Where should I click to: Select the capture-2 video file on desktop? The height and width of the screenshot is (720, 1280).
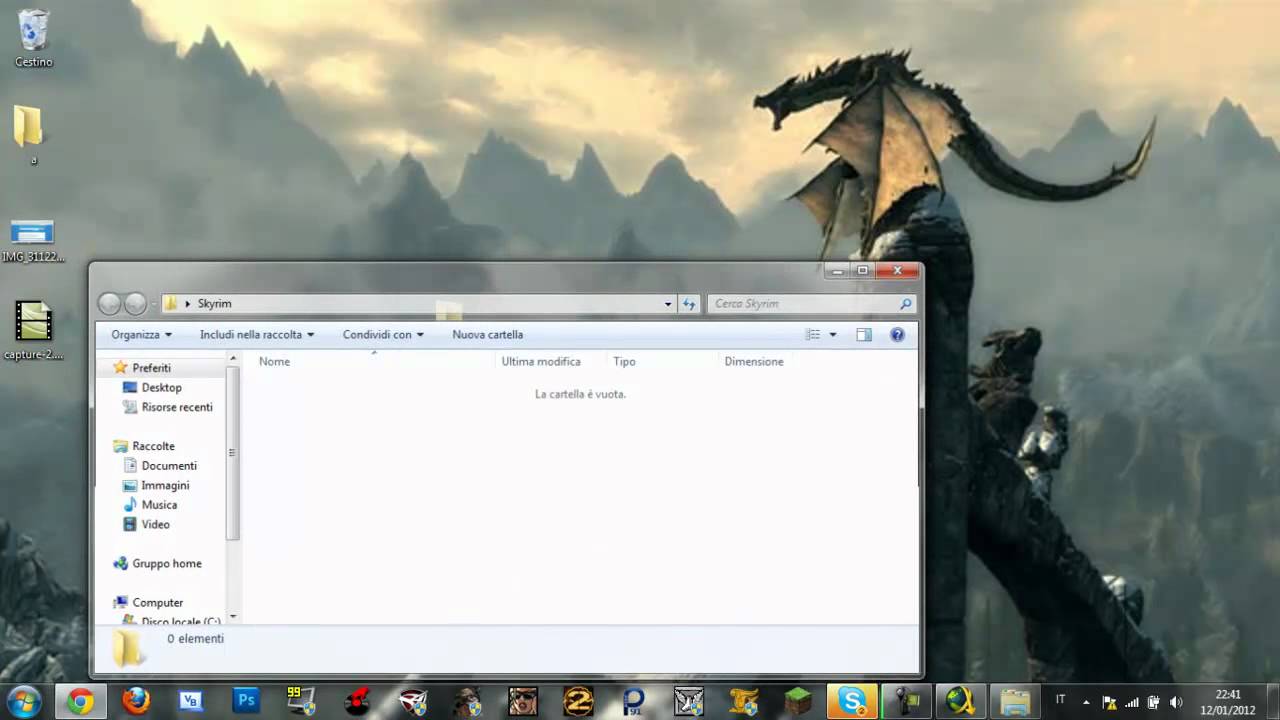click(33, 331)
